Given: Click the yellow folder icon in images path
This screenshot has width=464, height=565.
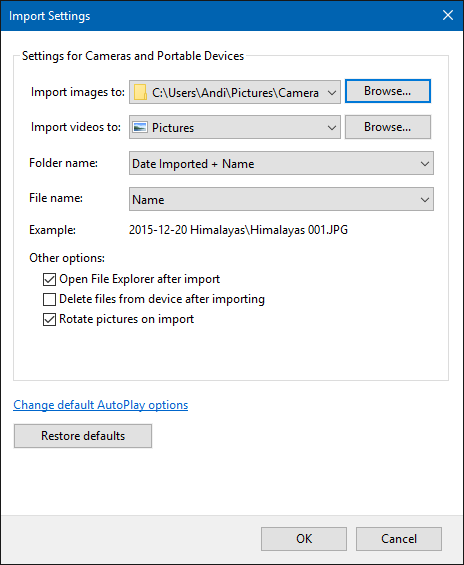Looking at the screenshot, I should click(x=140, y=92).
